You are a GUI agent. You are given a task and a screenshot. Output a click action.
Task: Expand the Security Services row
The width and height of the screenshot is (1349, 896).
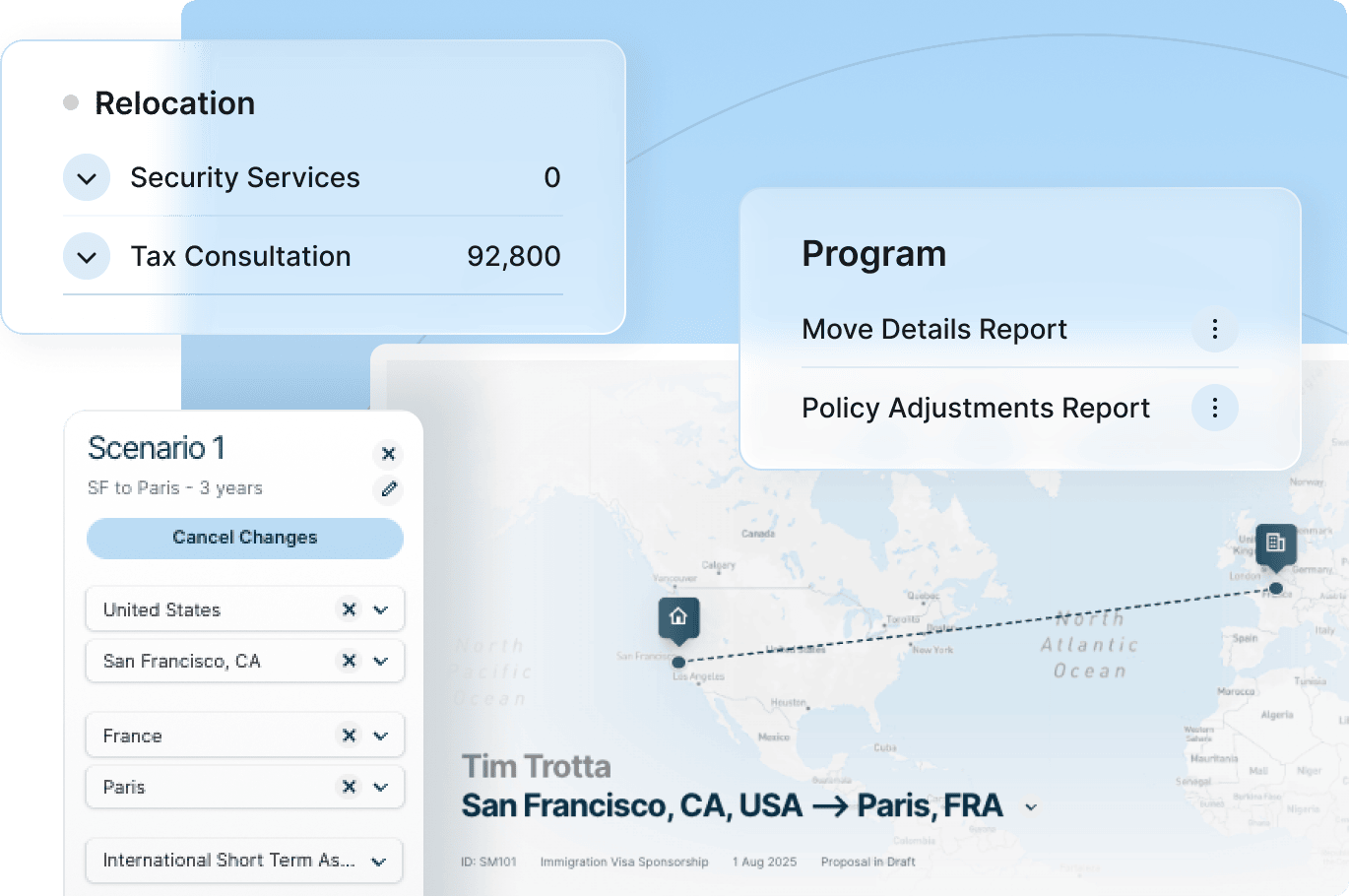87,178
